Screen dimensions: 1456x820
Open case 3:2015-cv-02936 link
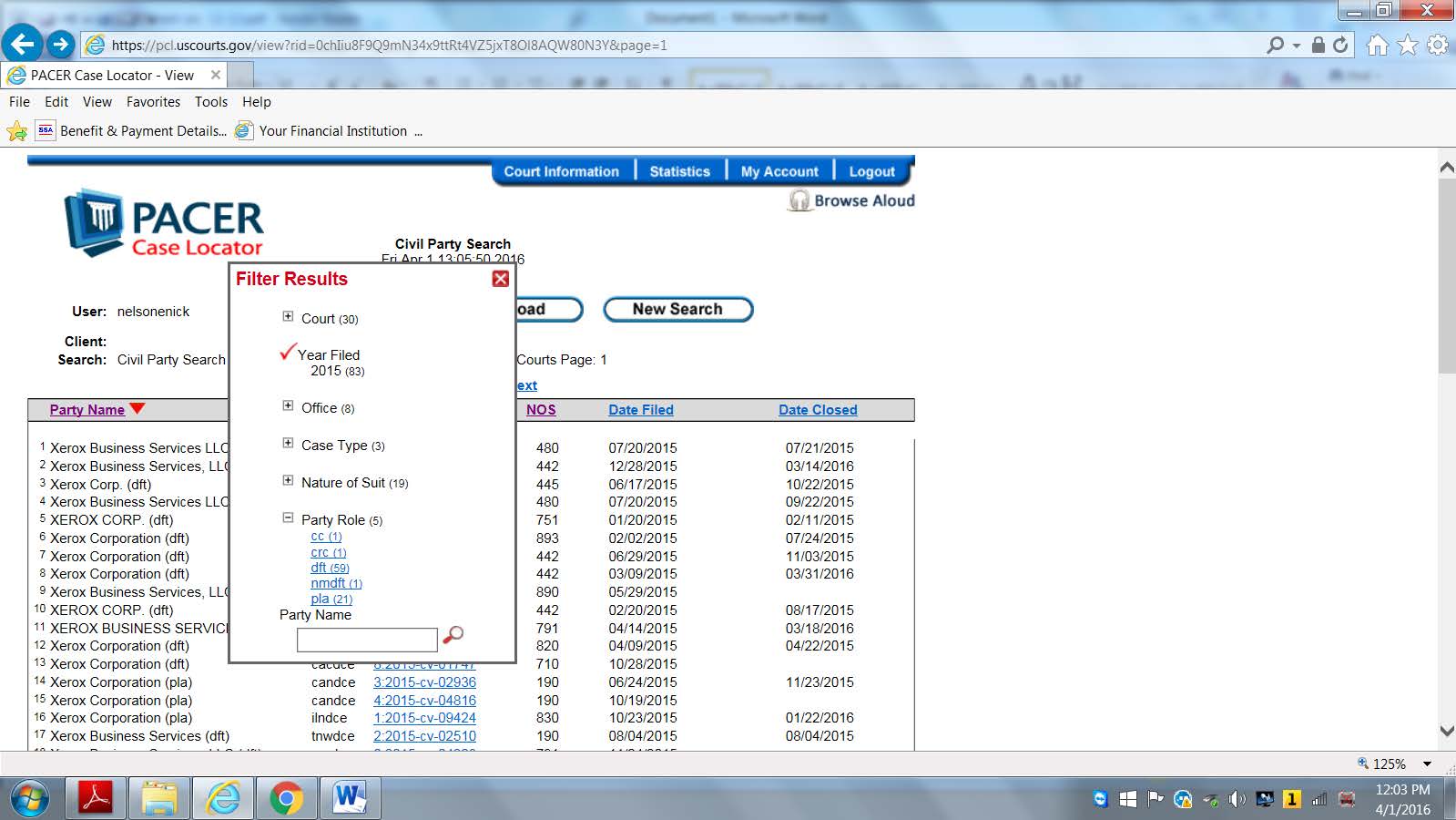pos(424,682)
